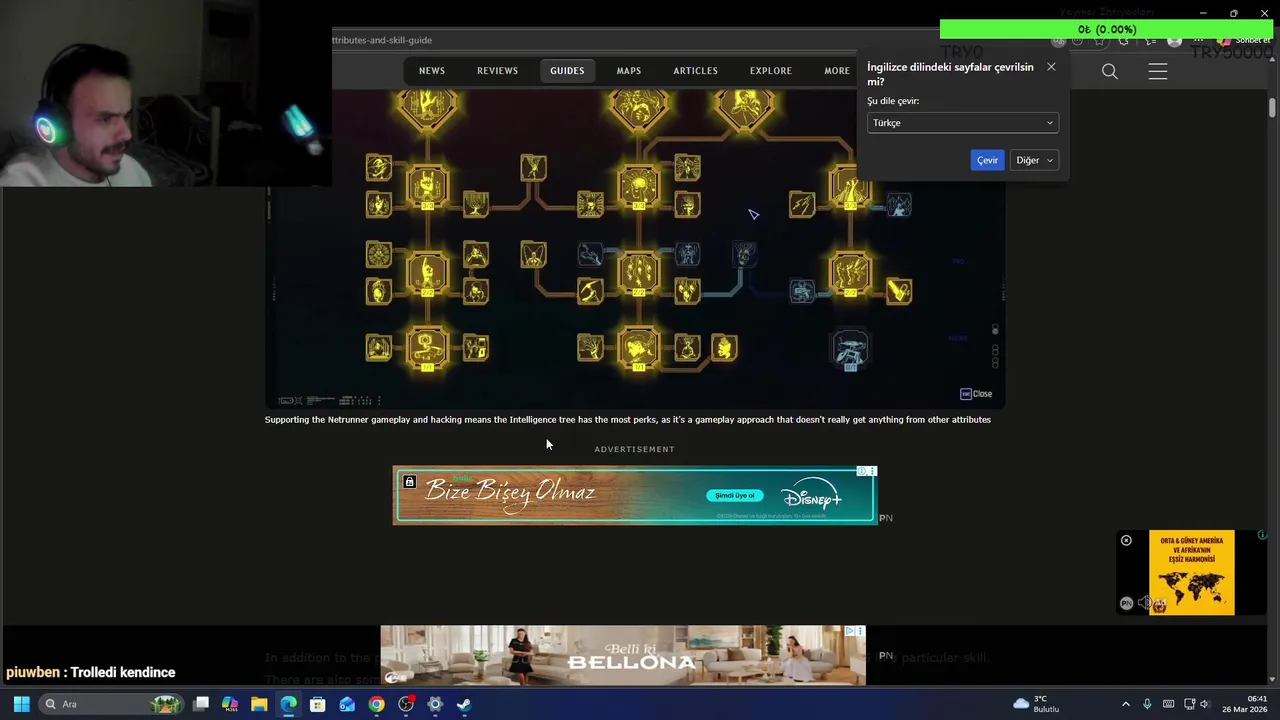Click the Sohbet et Copilot button

click(1245, 40)
